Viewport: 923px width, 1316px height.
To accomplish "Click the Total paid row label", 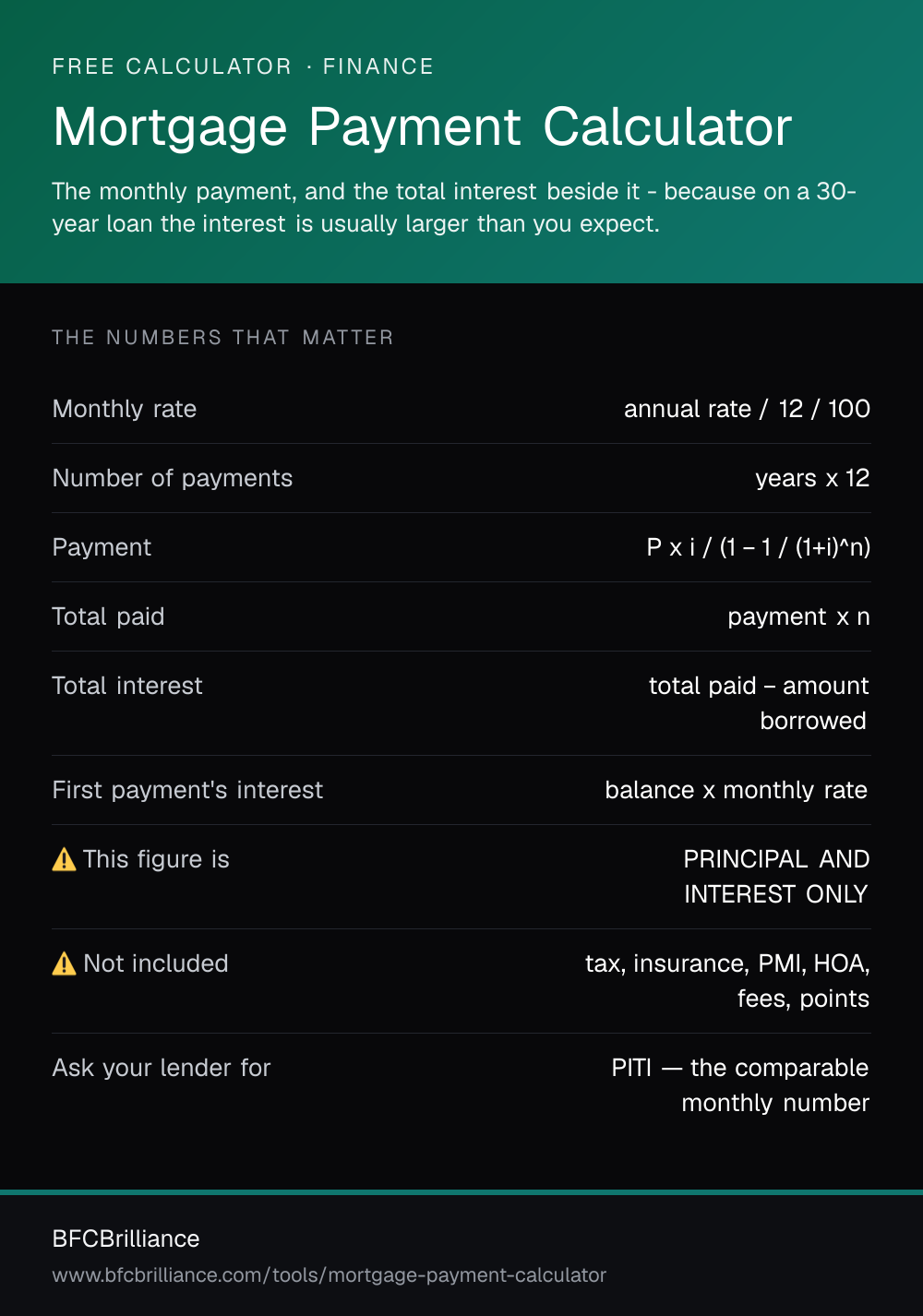I will [109, 616].
